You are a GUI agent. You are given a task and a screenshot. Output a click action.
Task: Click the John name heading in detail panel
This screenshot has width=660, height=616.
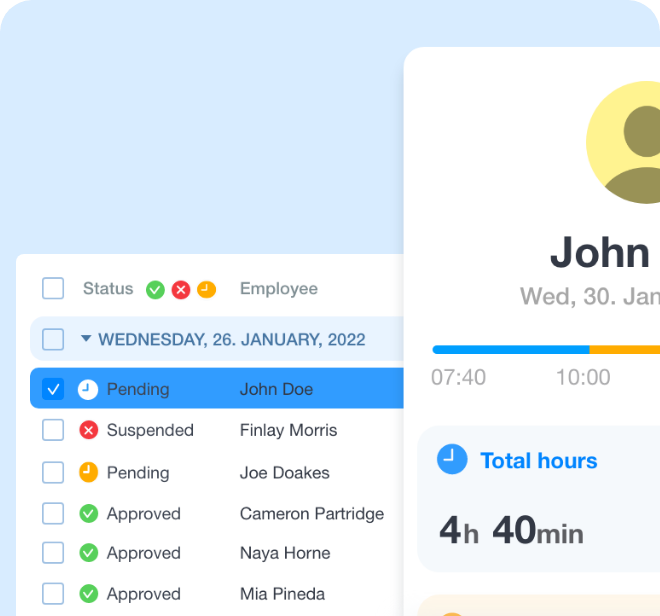coord(600,252)
